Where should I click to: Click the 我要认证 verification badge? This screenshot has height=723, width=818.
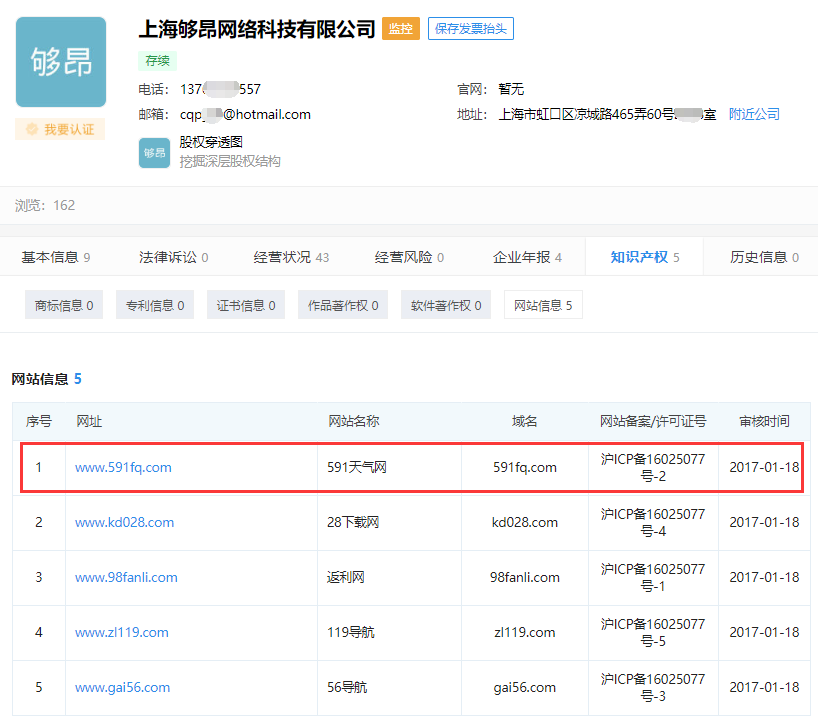pos(60,129)
